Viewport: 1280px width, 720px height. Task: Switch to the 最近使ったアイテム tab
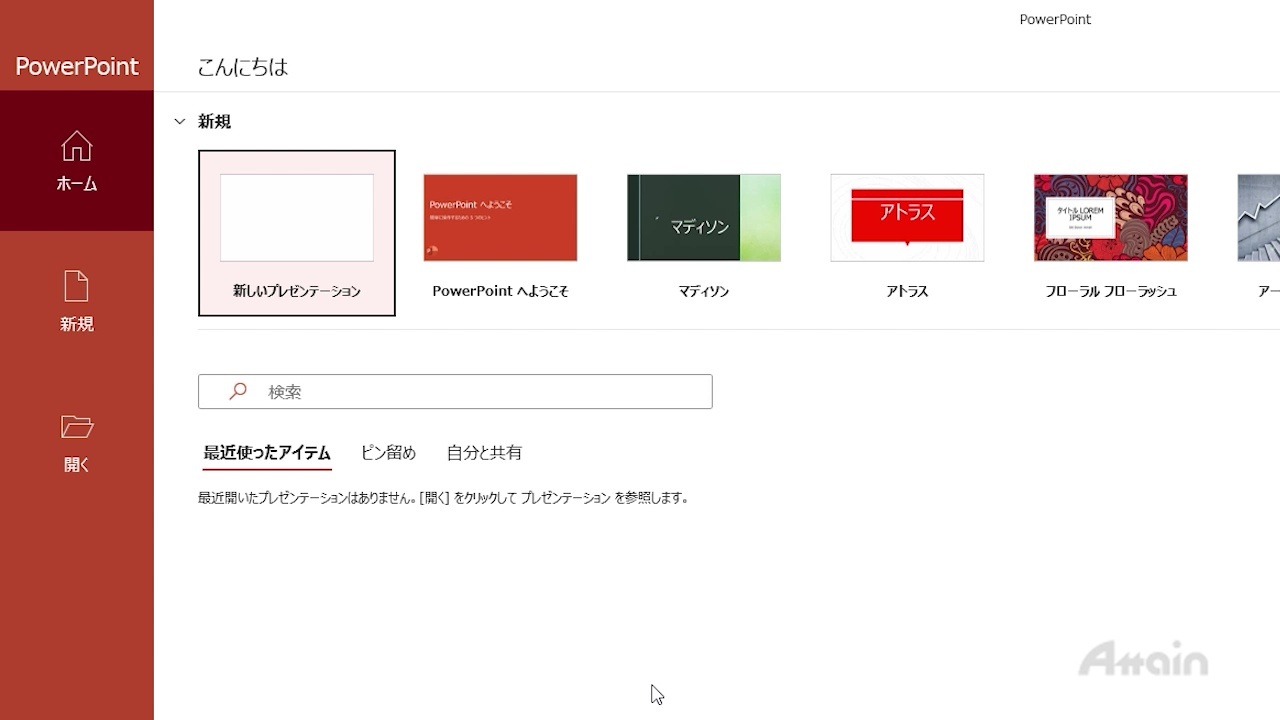(x=267, y=453)
